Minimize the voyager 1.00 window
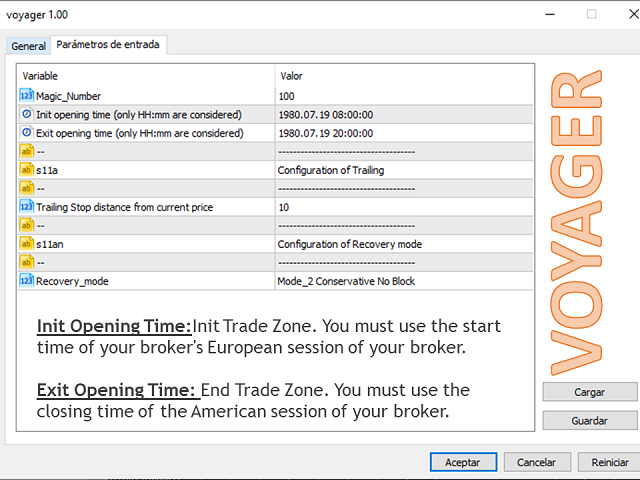The height and width of the screenshot is (480, 640). click(x=550, y=14)
